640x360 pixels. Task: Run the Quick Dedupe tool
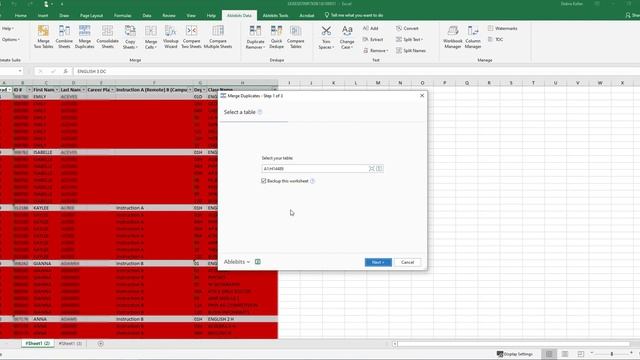point(276,37)
